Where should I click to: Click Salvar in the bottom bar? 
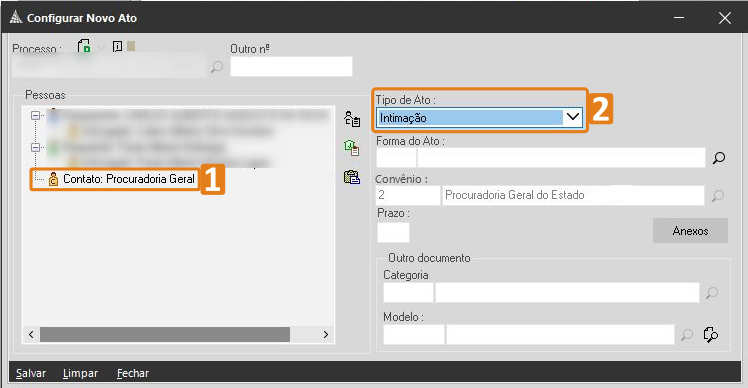click(x=31, y=373)
